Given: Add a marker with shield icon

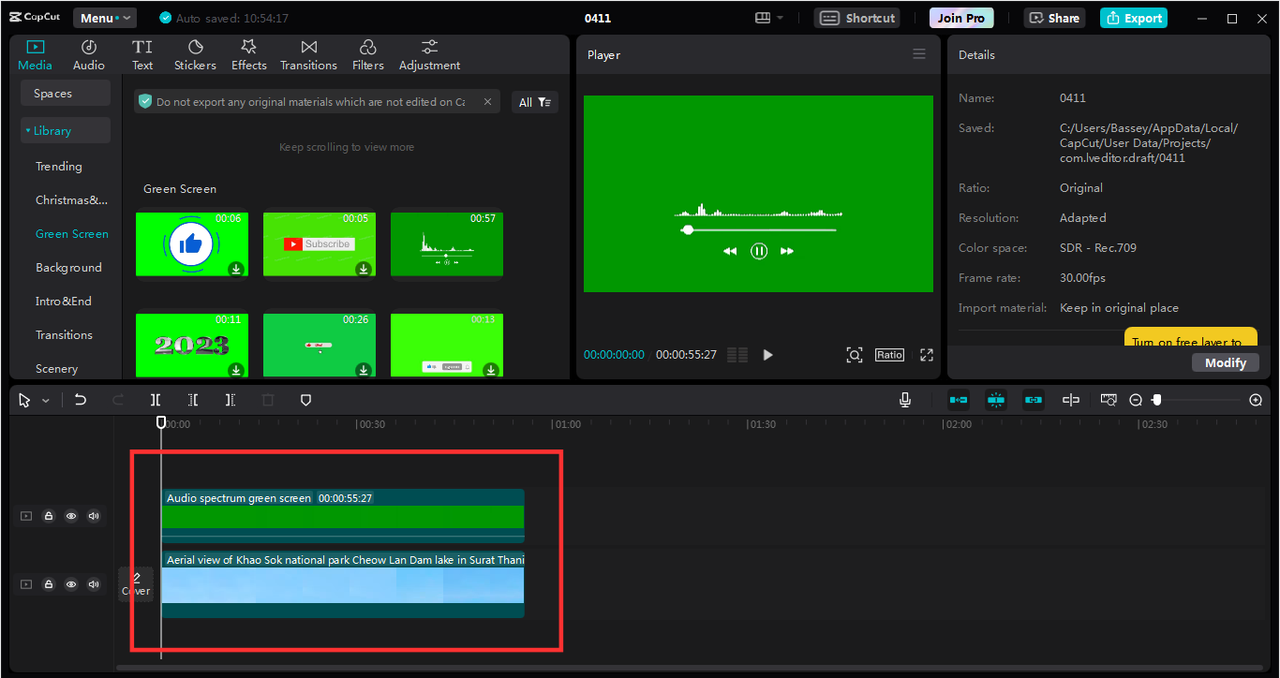Looking at the screenshot, I should [306, 400].
